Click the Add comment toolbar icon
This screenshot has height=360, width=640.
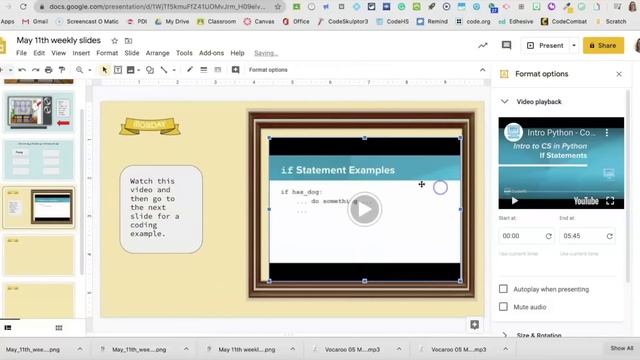236,70
